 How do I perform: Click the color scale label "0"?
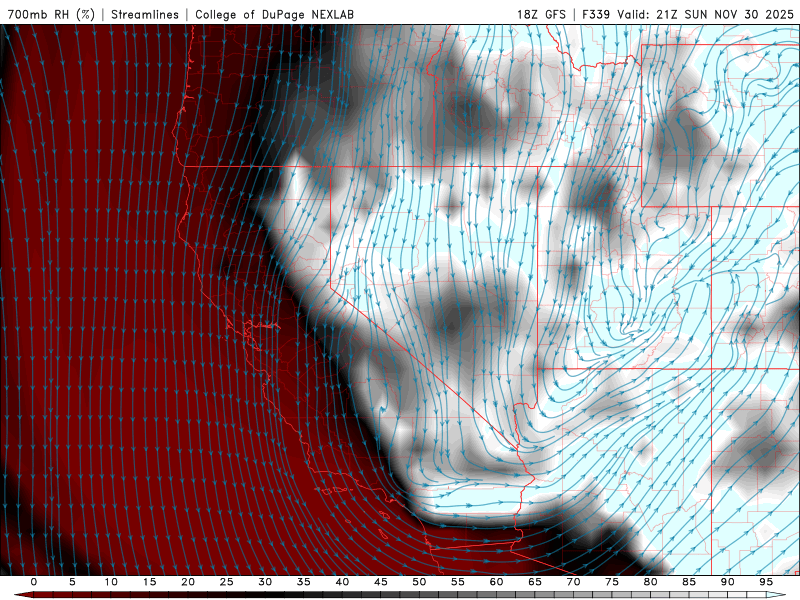click(x=34, y=582)
